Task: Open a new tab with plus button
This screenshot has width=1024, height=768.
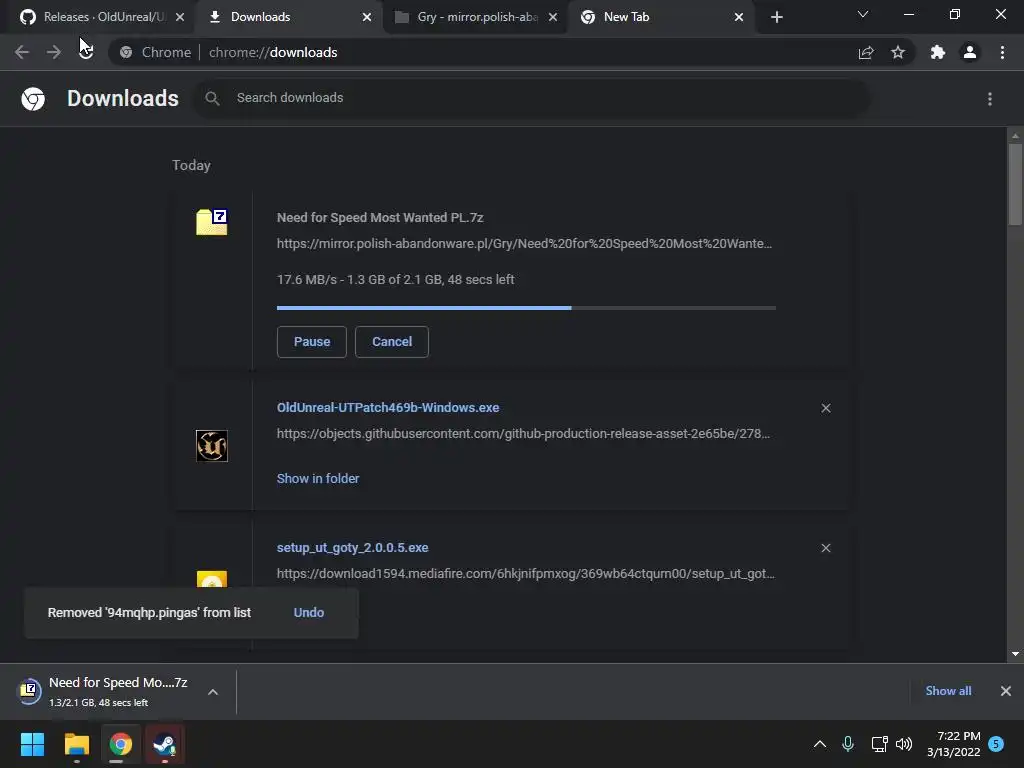Action: tap(776, 17)
